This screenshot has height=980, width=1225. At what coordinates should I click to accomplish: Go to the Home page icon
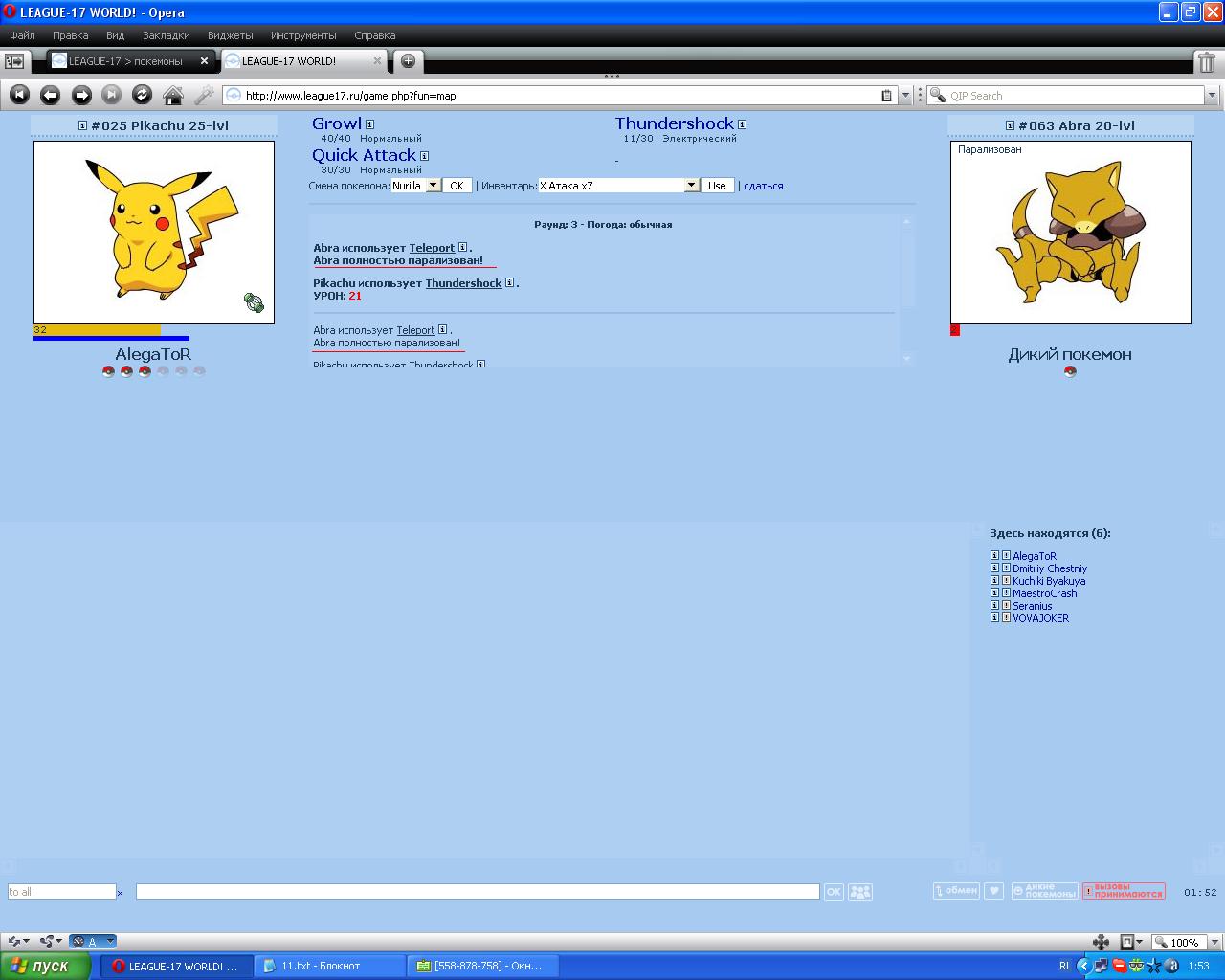[x=173, y=95]
